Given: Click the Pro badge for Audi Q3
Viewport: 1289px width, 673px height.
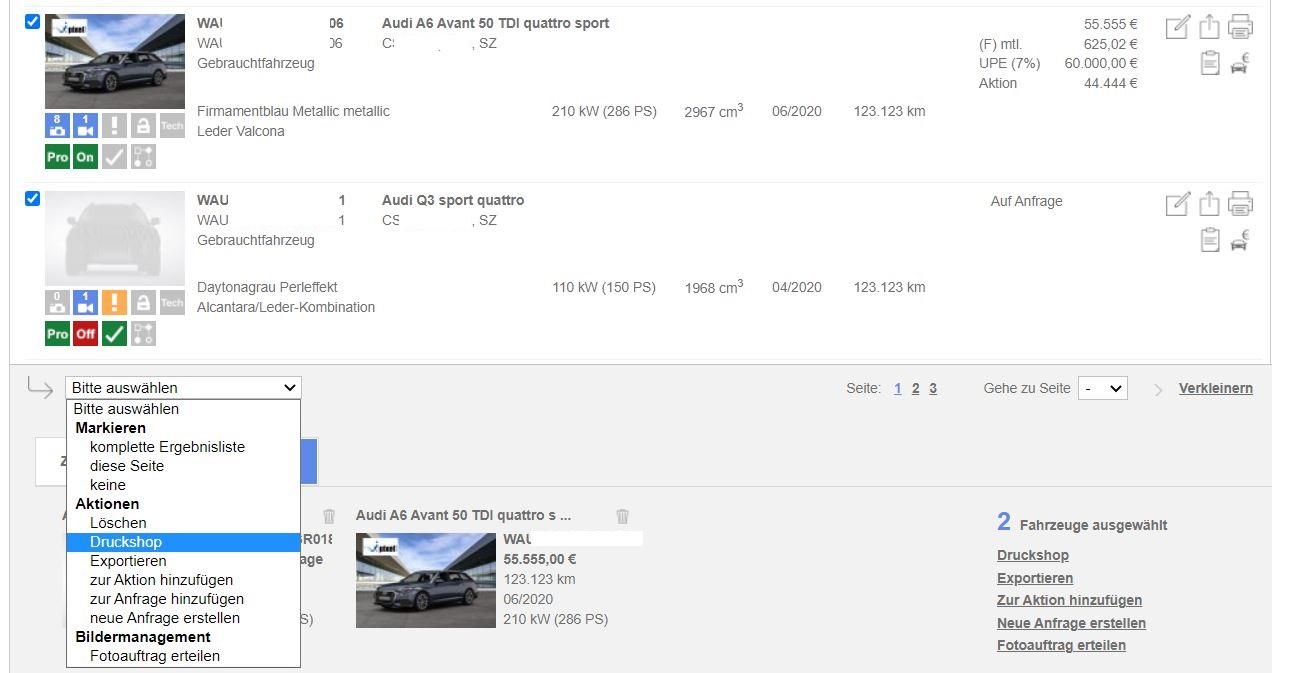Looking at the screenshot, I should point(57,334).
